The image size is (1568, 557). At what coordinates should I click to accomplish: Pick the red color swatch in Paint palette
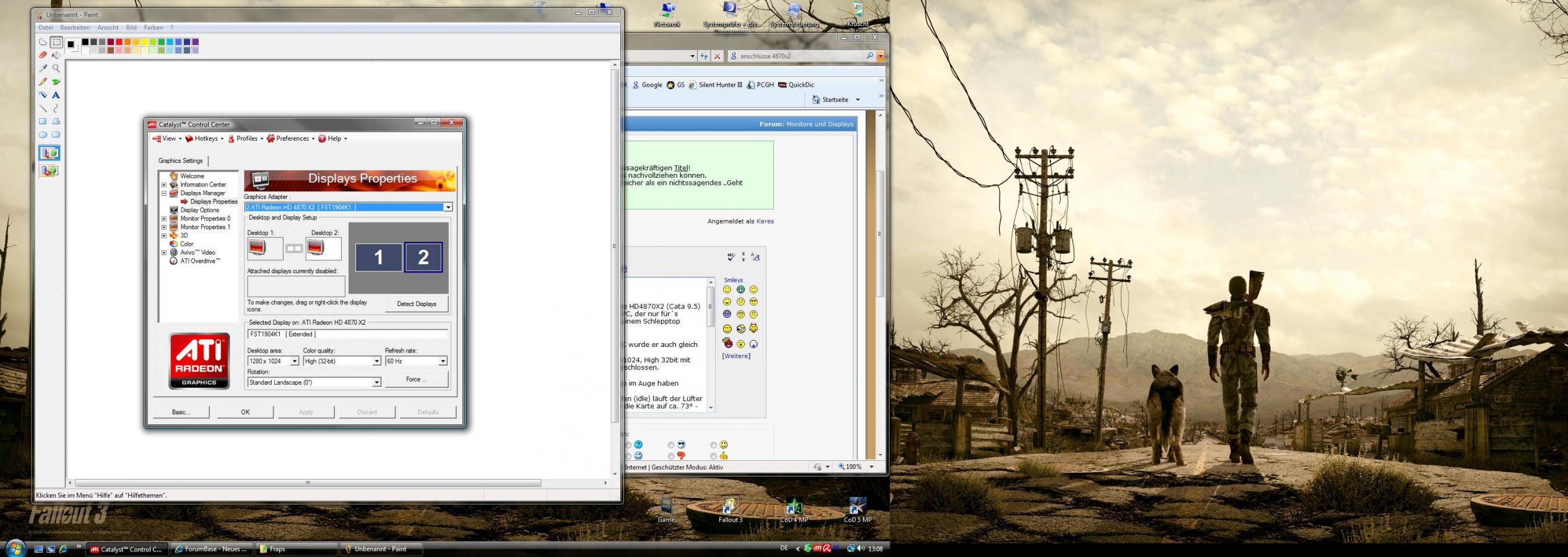pos(119,42)
